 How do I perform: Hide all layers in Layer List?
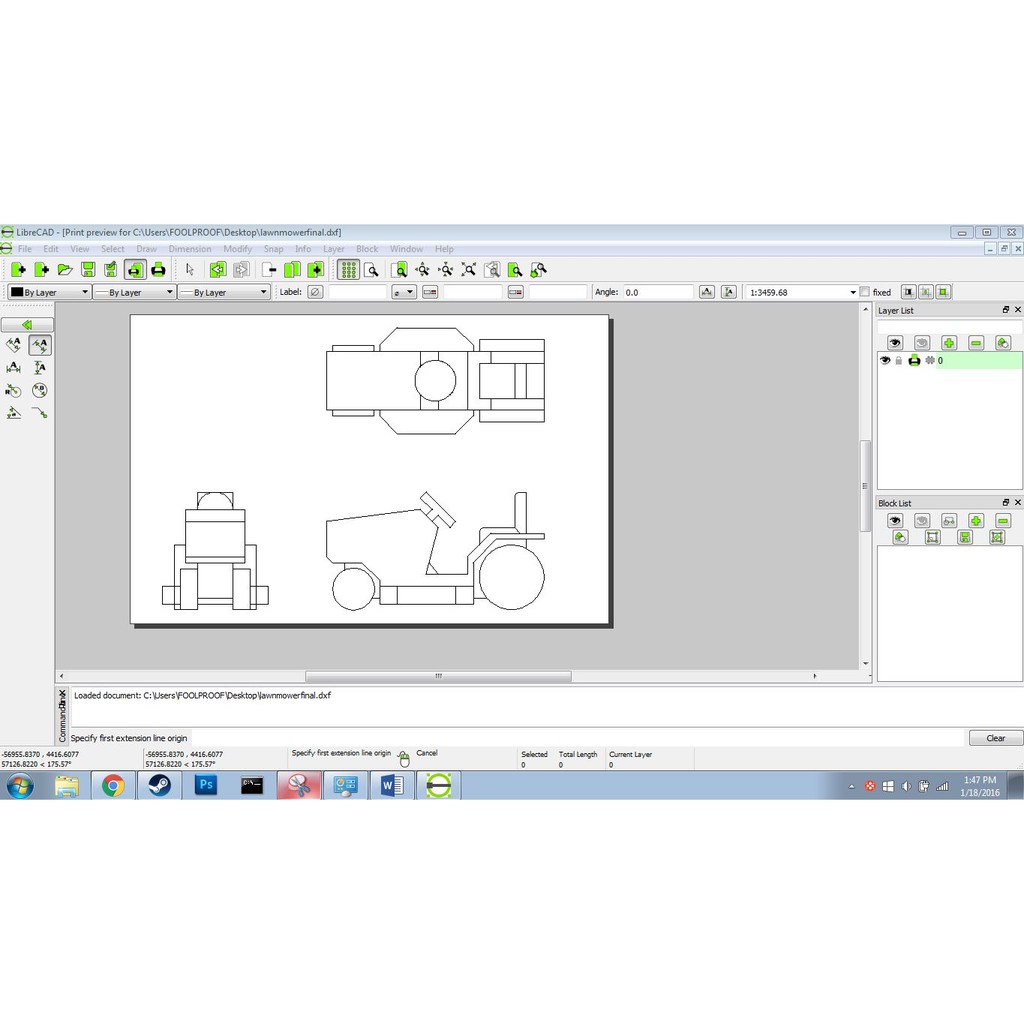[921, 343]
